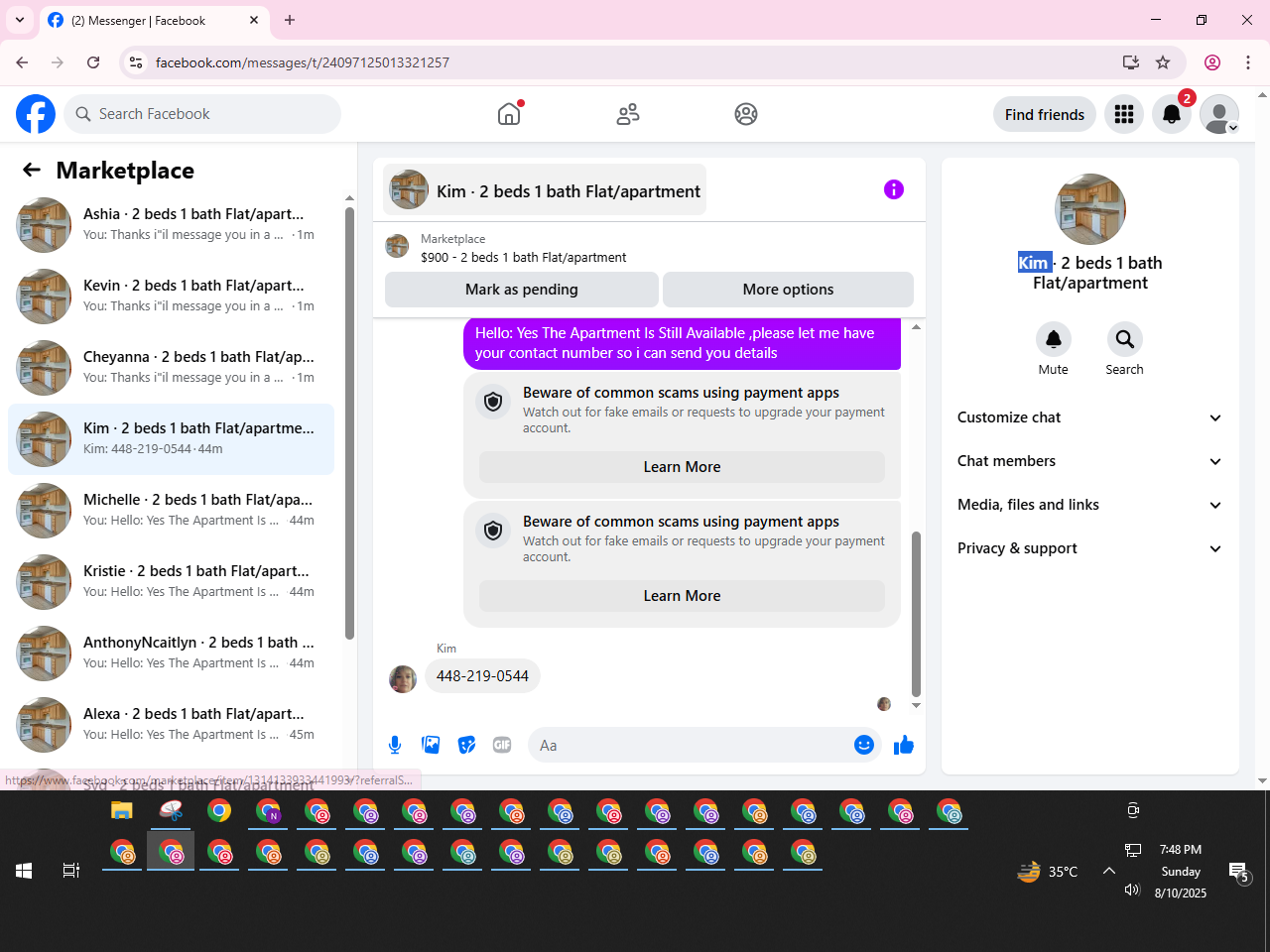1270x952 pixels.
Task: Open Cheyanna conversation in Marketplace list
Action: point(171,368)
